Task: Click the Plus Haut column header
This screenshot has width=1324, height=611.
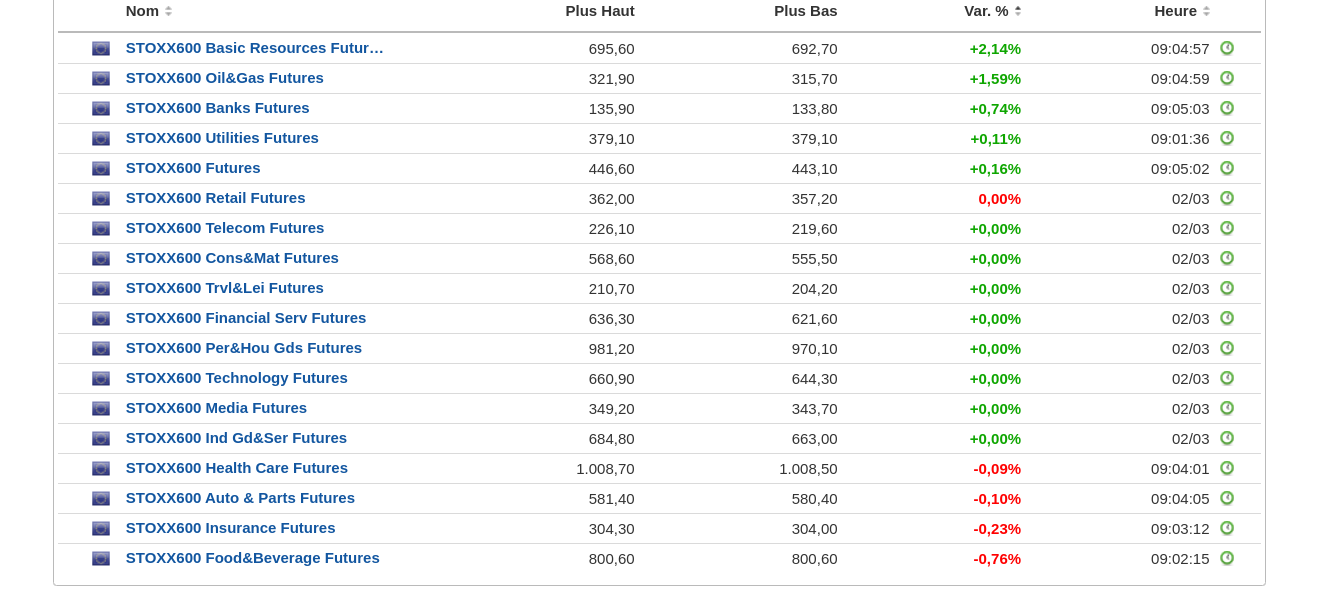Action: point(600,11)
